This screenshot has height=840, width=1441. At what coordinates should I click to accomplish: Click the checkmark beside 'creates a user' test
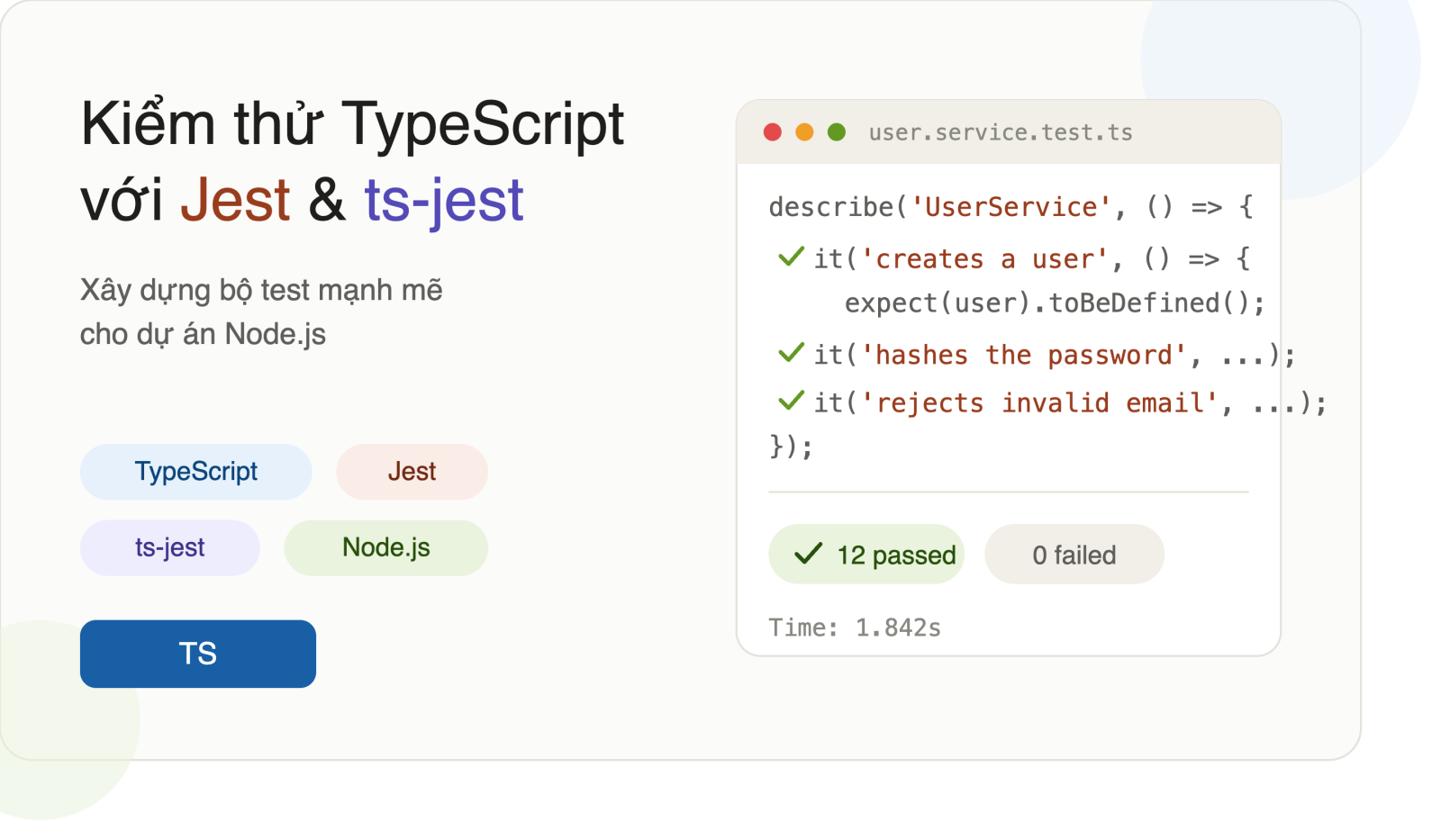(791, 257)
